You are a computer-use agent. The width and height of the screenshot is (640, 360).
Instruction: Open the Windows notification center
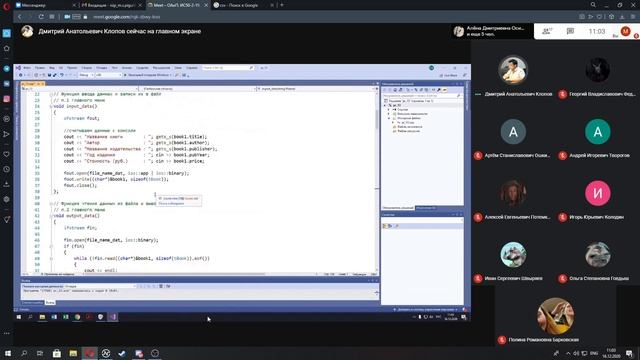(x=629, y=353)
